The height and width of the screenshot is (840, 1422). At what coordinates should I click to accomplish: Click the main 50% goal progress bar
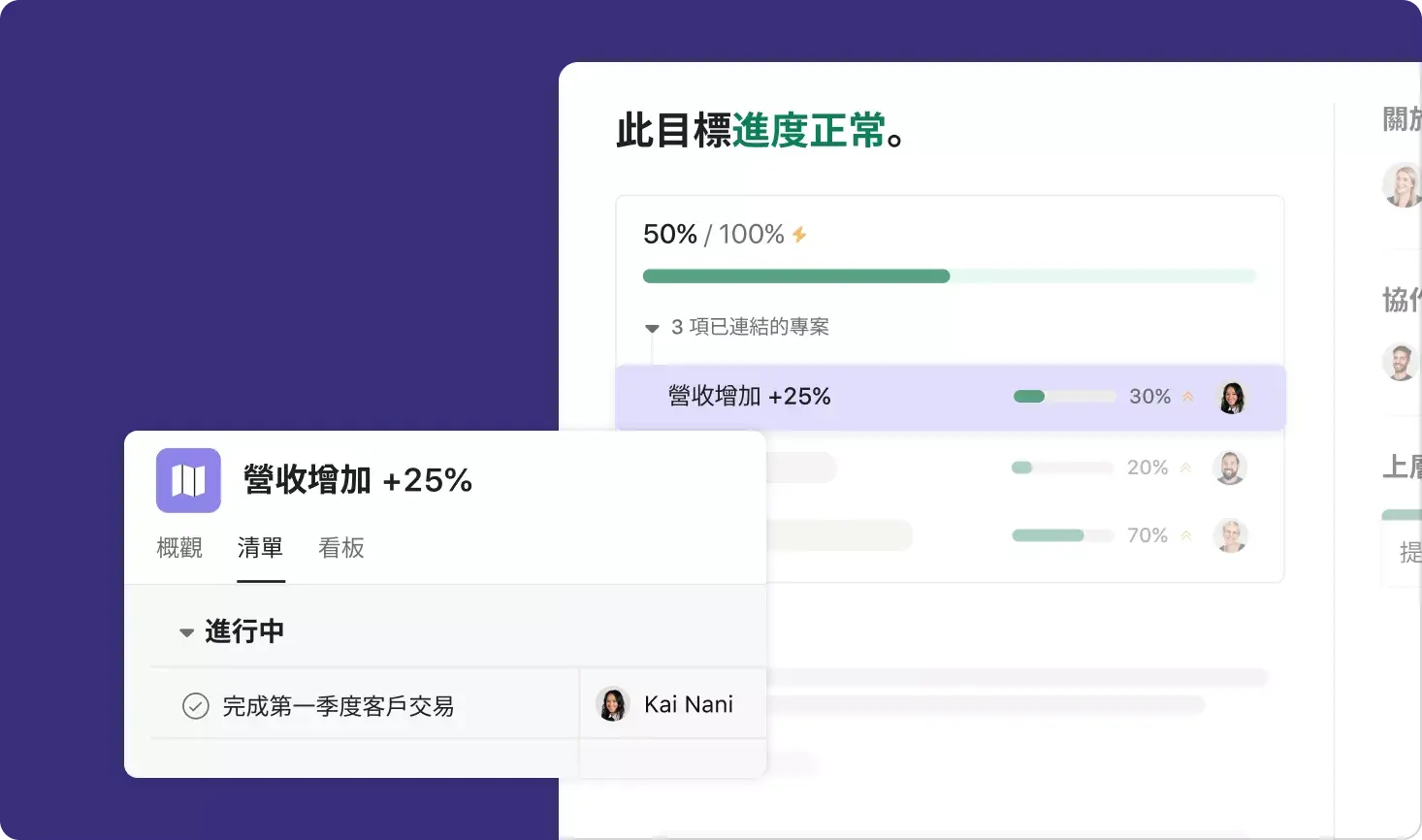(950, 276)
